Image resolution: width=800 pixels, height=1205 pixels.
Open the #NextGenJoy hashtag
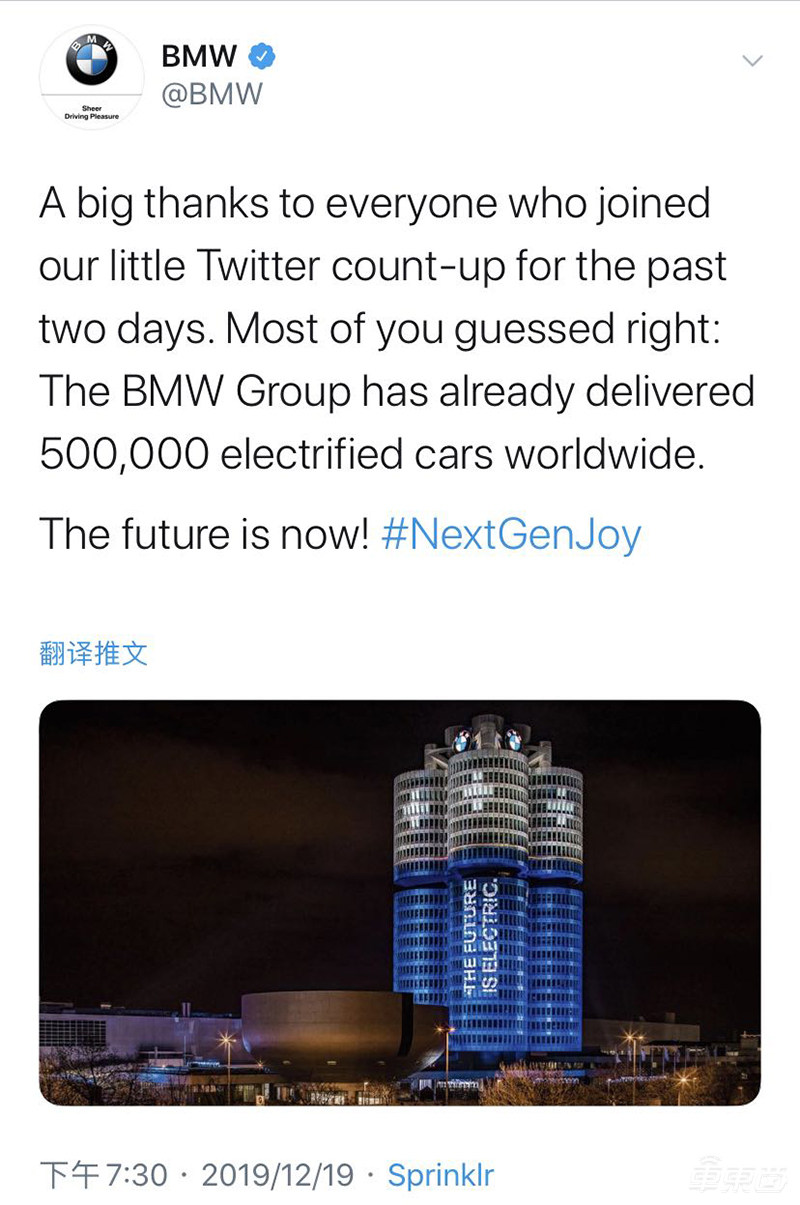[x=511, y=535]
